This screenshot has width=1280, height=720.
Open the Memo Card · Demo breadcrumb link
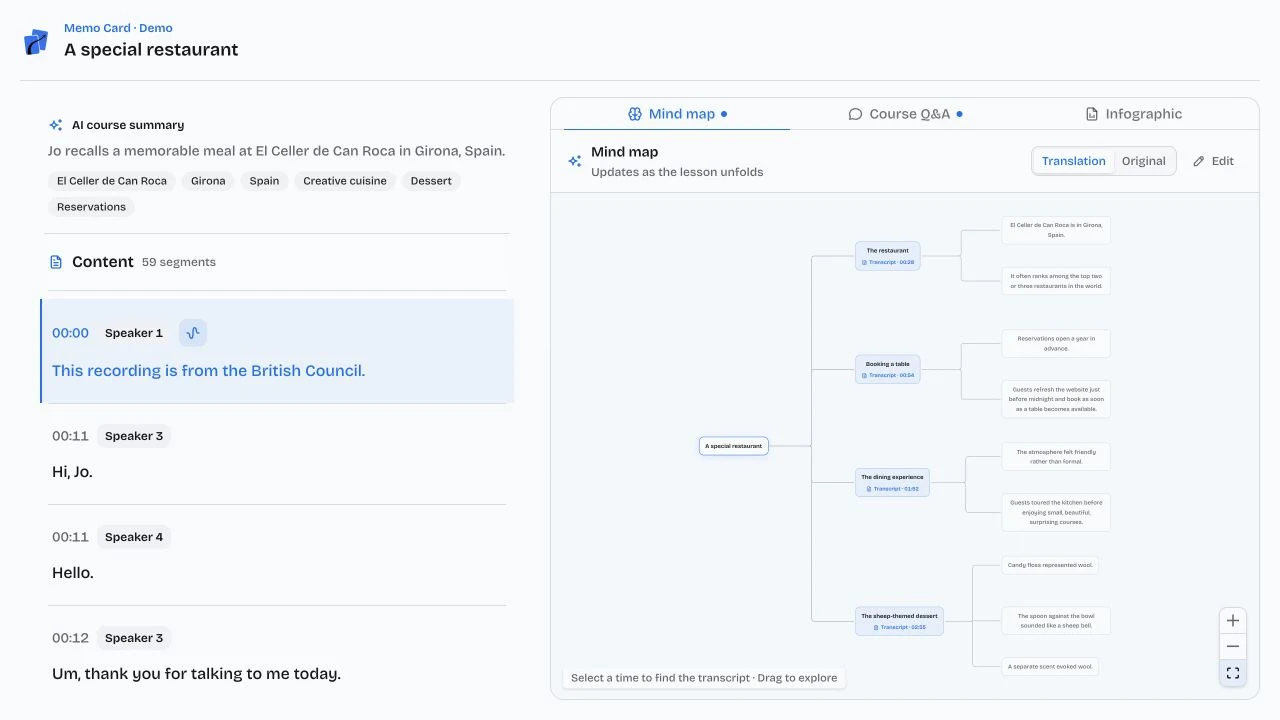(118, 28)
